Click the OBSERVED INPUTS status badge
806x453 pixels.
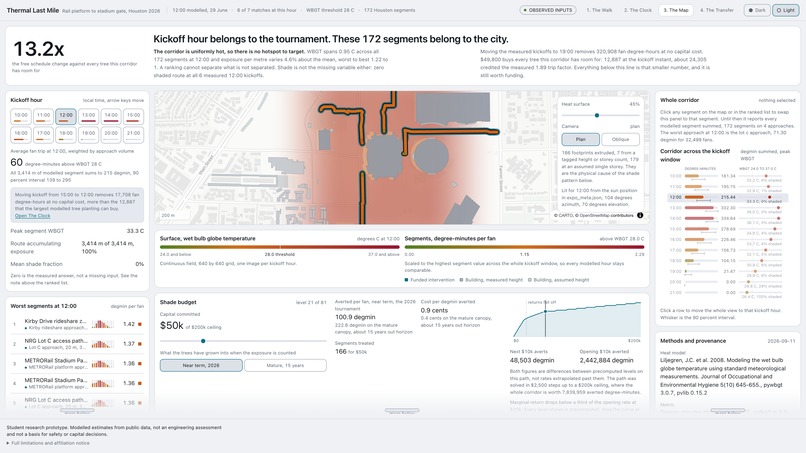point(547,10)
